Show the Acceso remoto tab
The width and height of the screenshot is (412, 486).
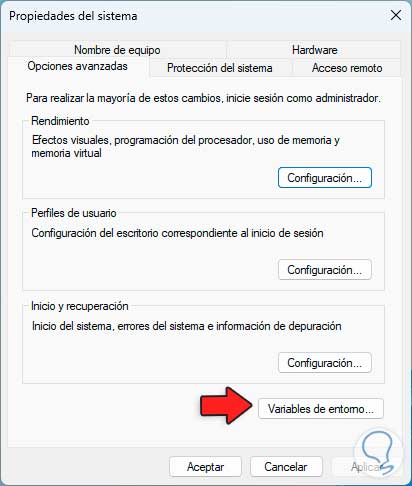347,68
